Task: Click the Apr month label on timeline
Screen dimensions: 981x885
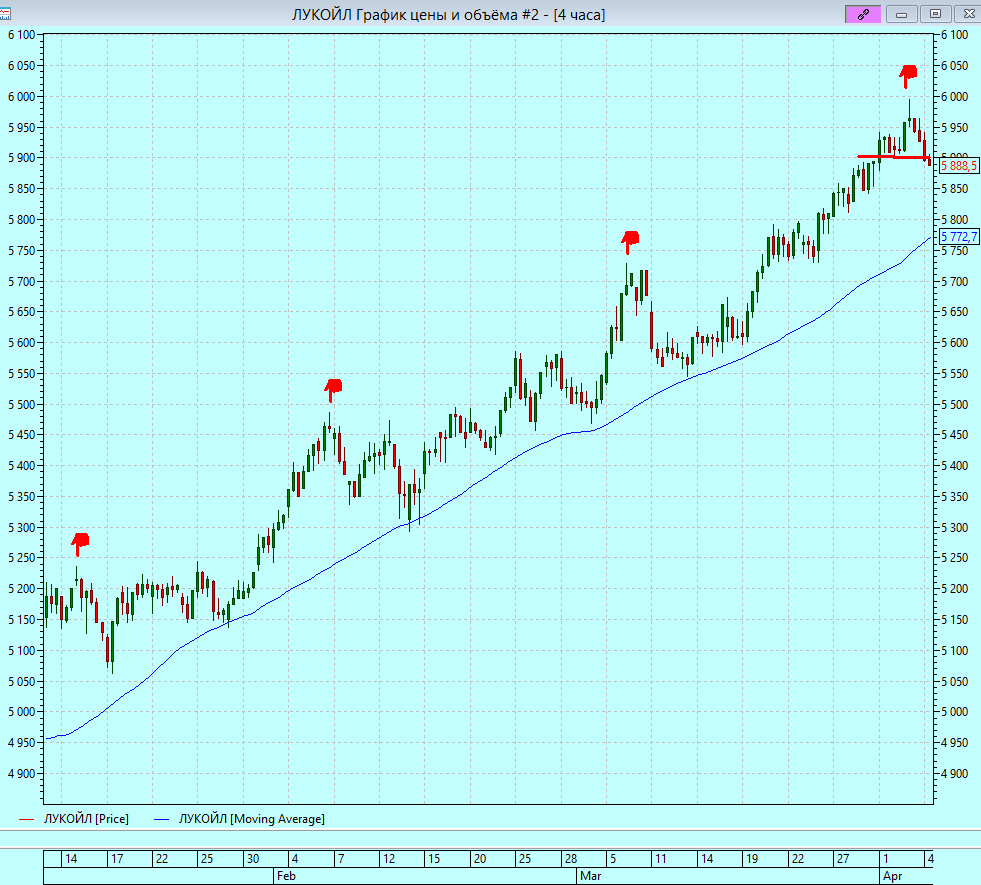Action: [892, 876]
